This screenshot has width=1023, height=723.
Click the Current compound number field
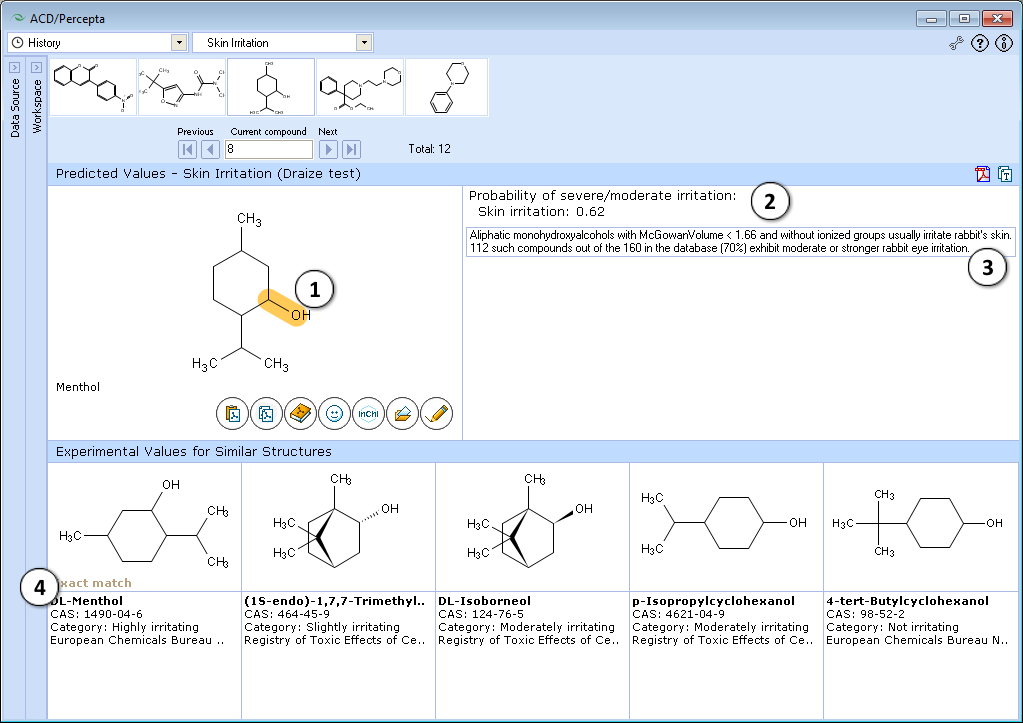click(x=269, y=149)
